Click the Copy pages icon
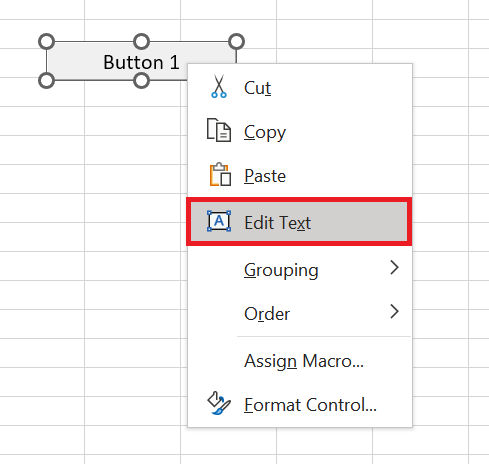The height and width of the screenshot is (464, 489). (219, 130)
